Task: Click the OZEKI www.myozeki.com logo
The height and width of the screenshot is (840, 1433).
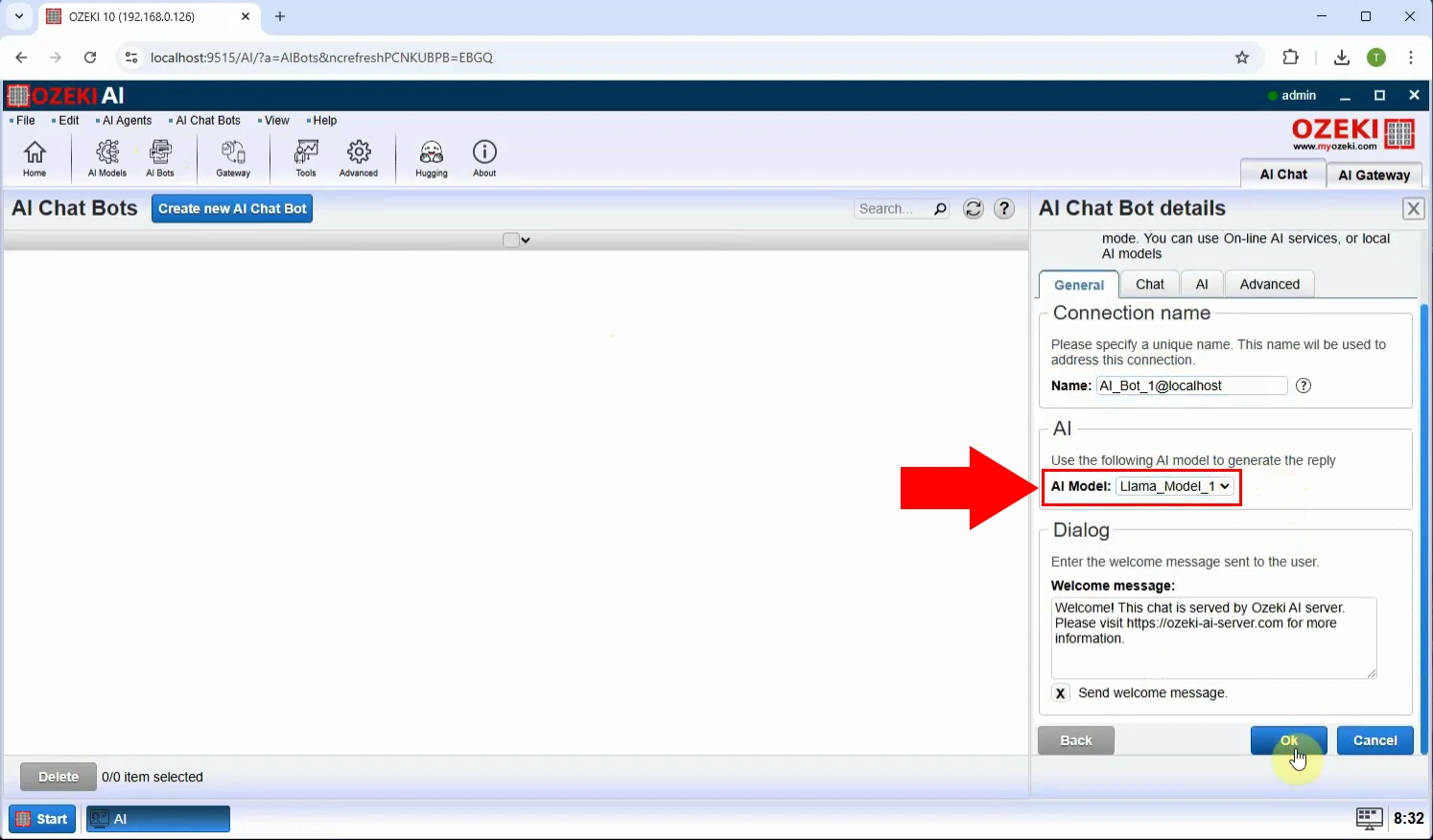Action: [1353, 134]
